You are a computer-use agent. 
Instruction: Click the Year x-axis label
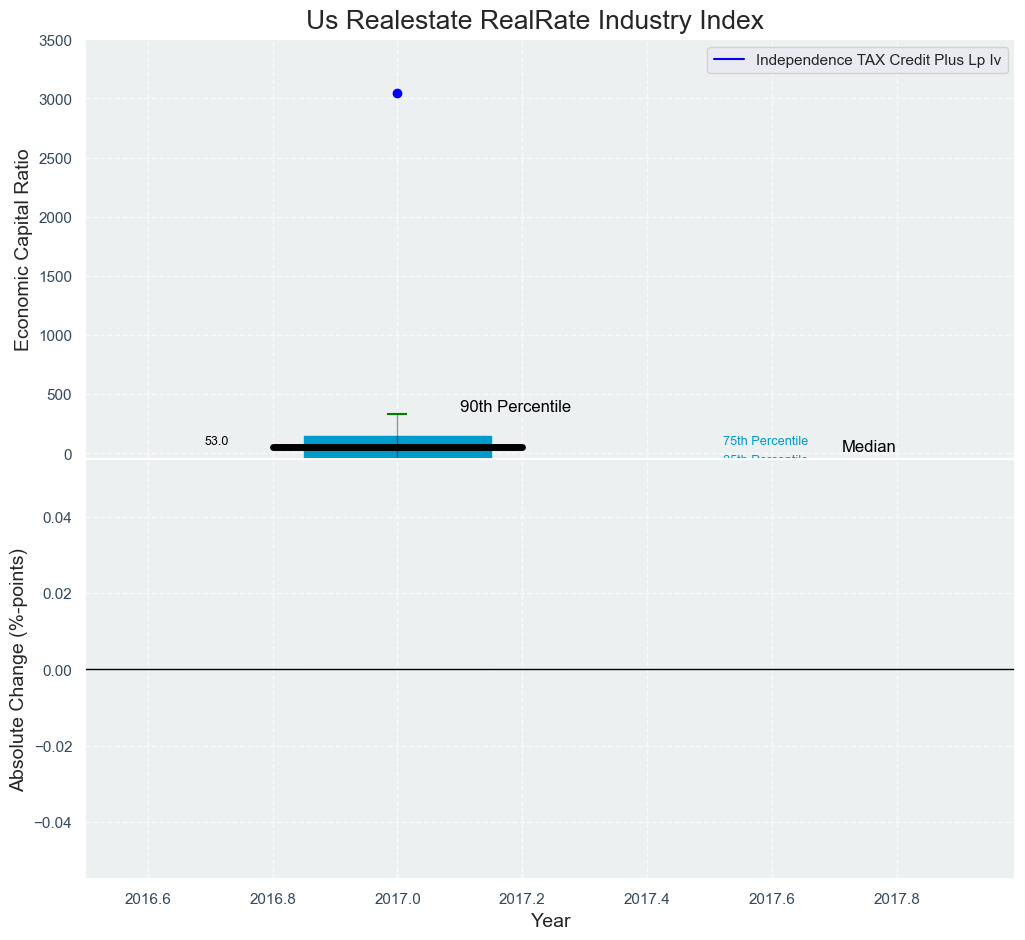(x=550, y=921)
